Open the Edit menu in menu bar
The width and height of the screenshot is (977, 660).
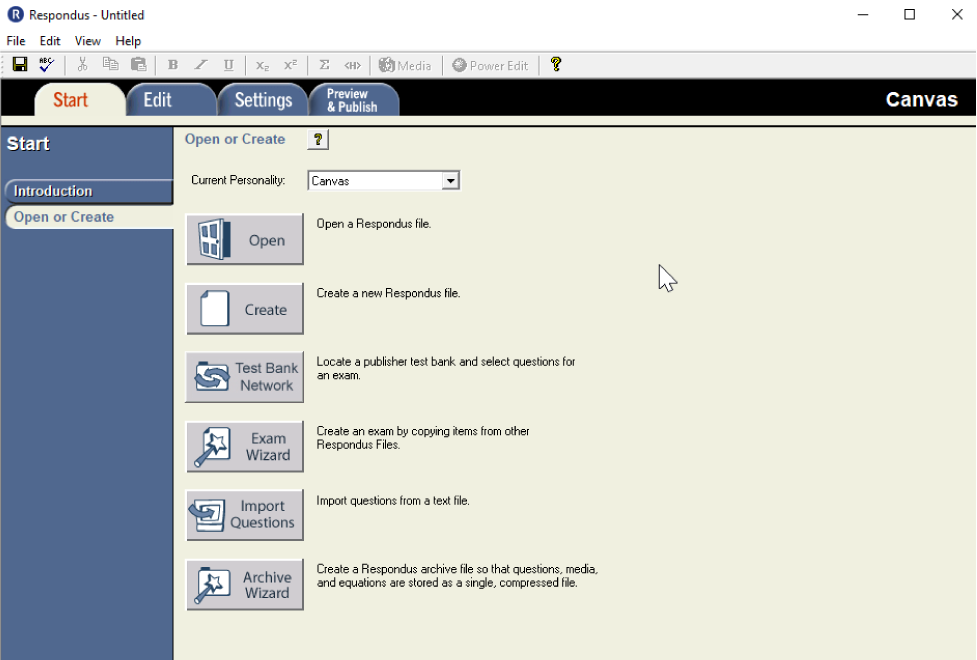point(50,41)
